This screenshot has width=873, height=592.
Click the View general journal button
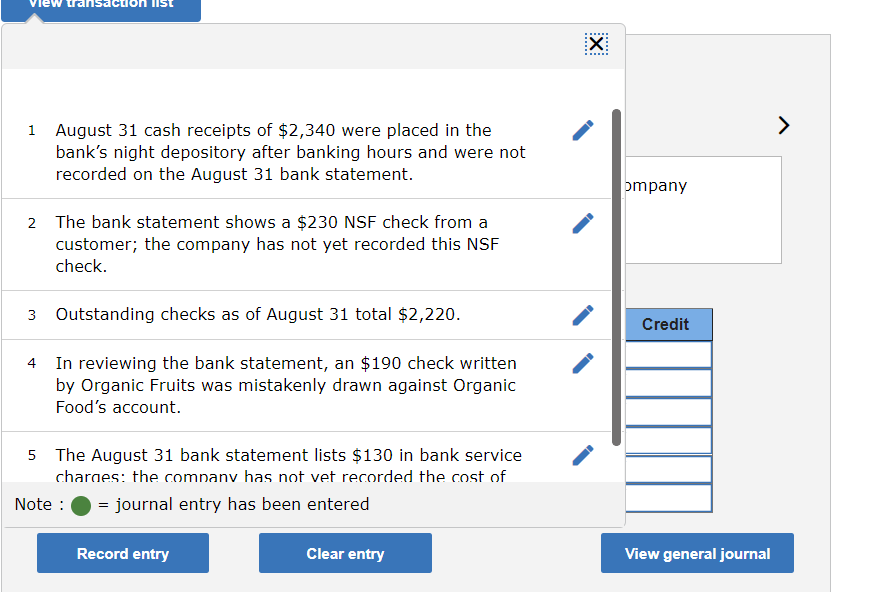point(697,553)
